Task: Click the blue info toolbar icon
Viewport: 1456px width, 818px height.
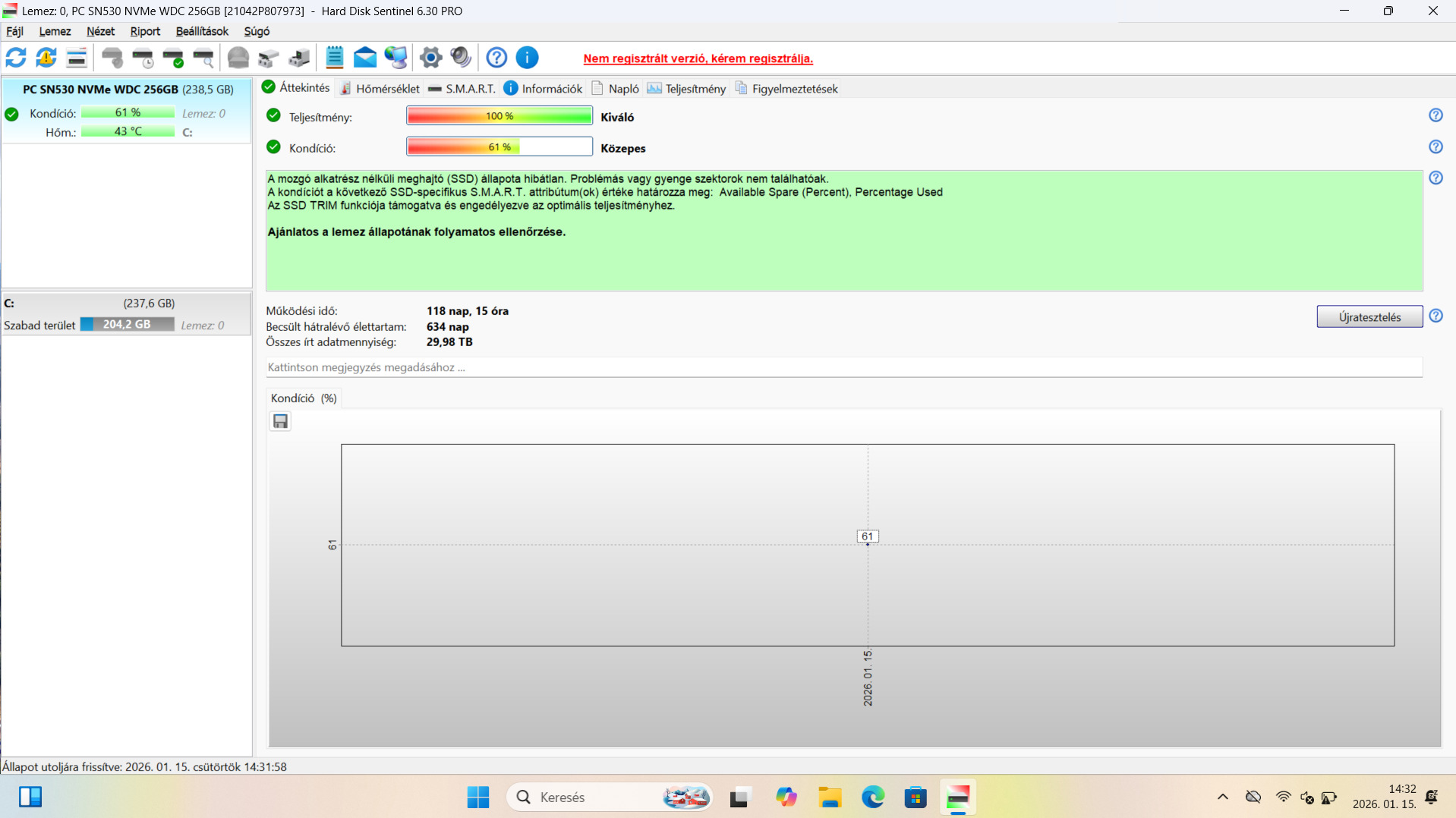Action: click(x=527, y=58)
